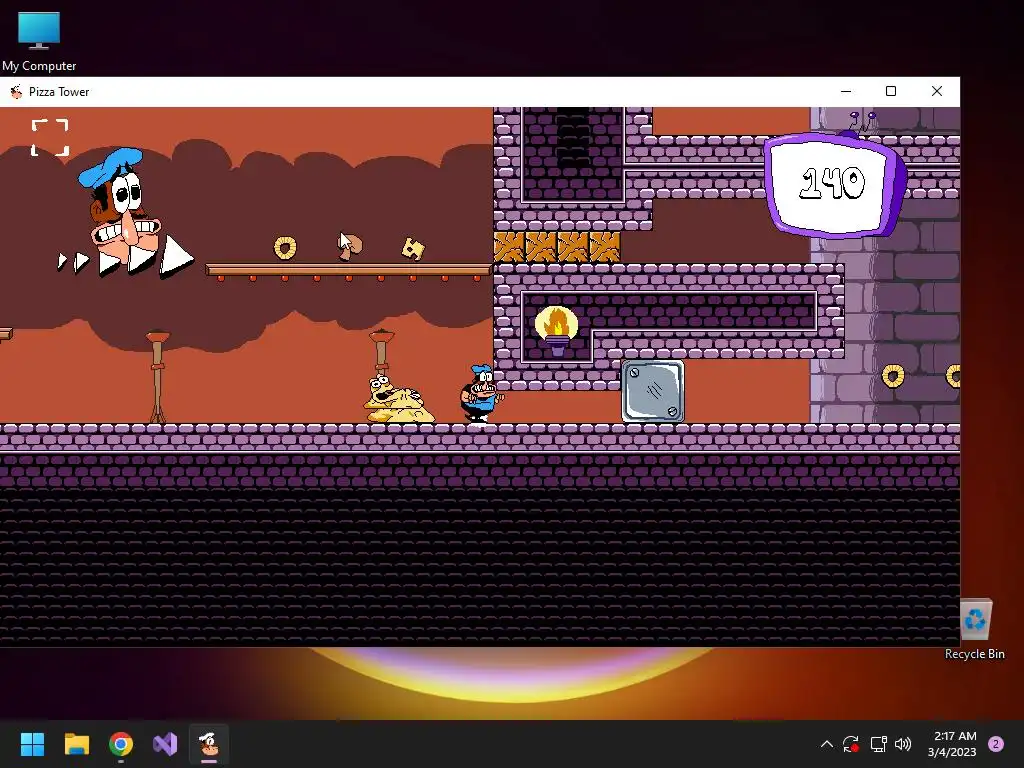The width and height of the screenshot is (1024, 768).
Task: Click the TV showing score 140
Action: tap(835, 183)
